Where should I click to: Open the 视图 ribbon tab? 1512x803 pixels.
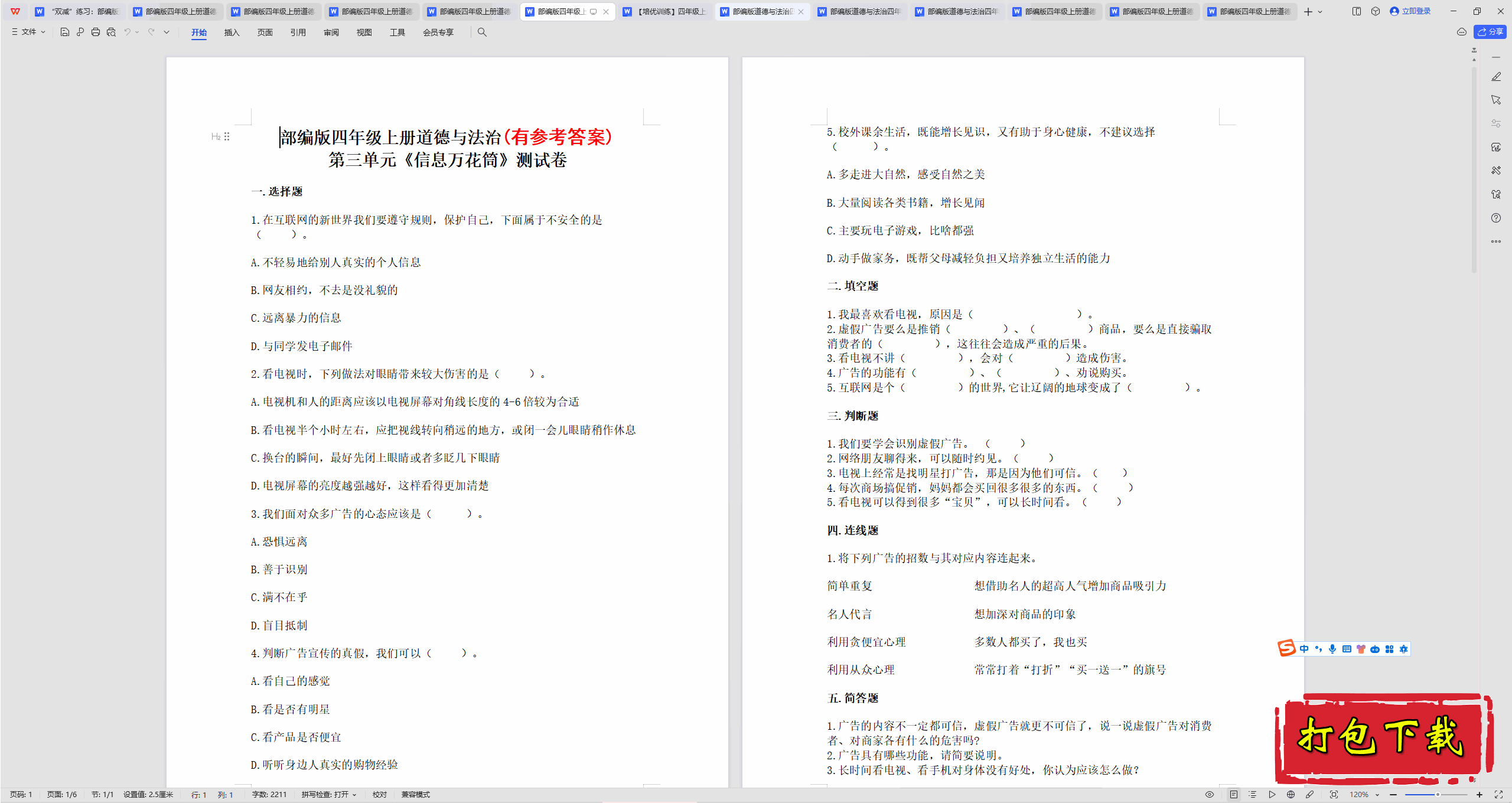(364, 32)
